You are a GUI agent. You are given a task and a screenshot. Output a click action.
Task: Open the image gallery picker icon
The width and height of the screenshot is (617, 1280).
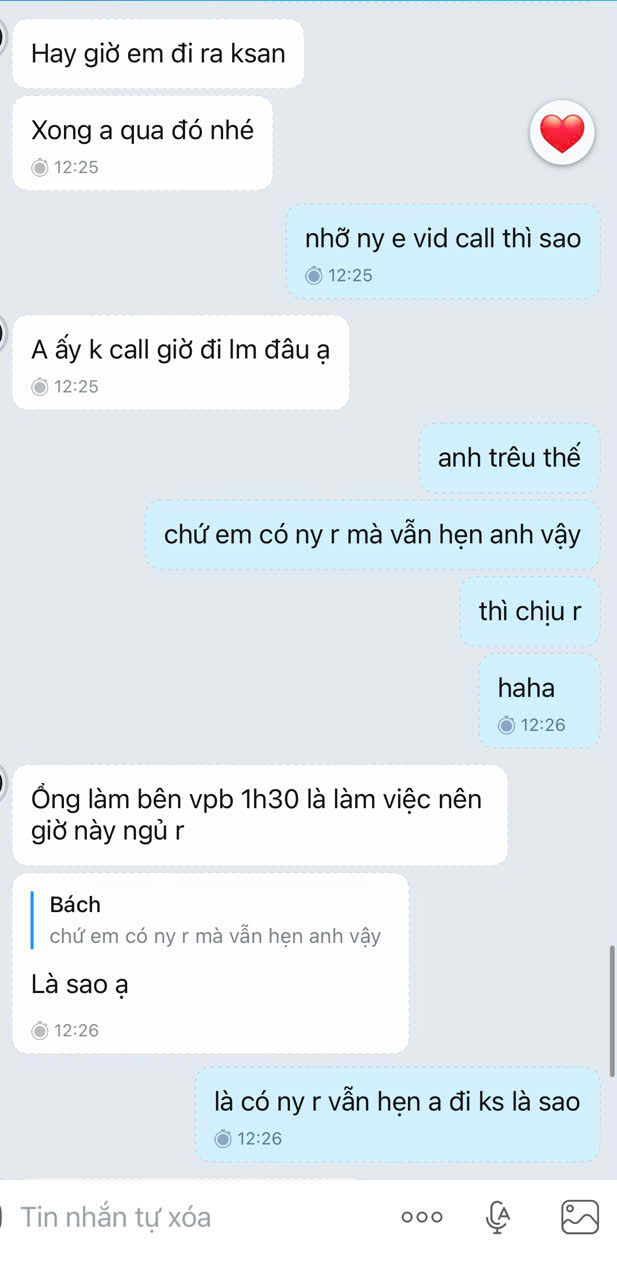[580, 1217]
